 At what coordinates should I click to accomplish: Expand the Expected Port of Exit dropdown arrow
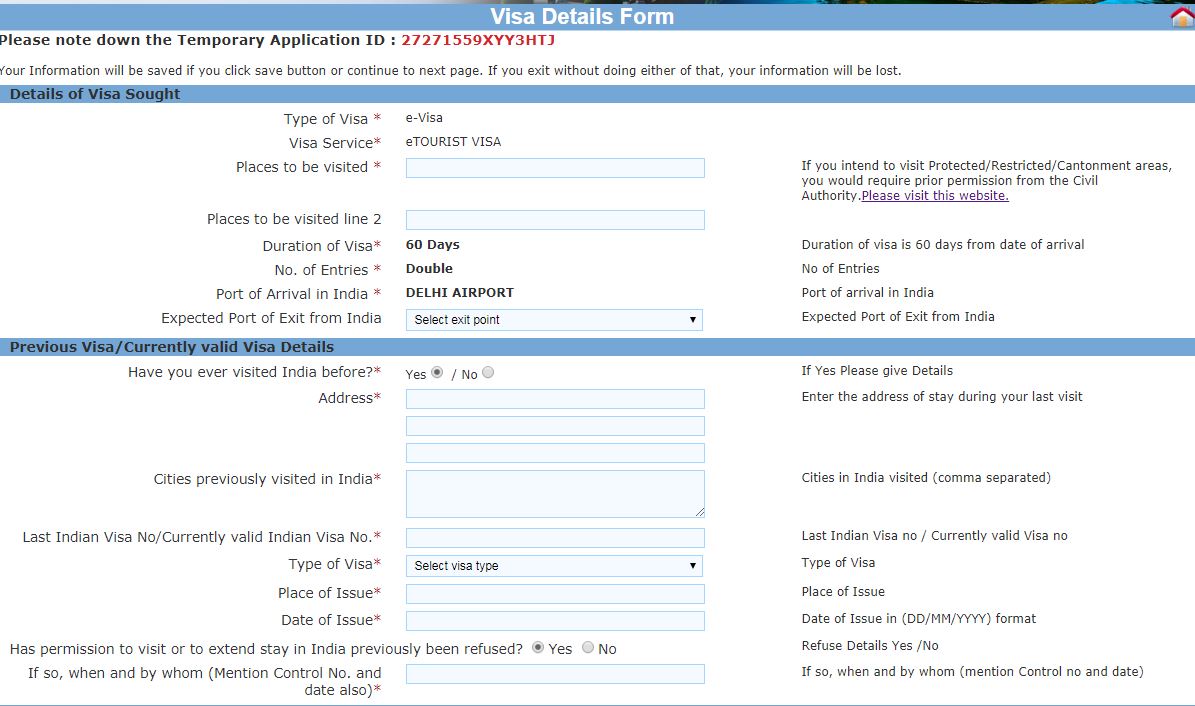pyautogui.click(x=694, y=318)
